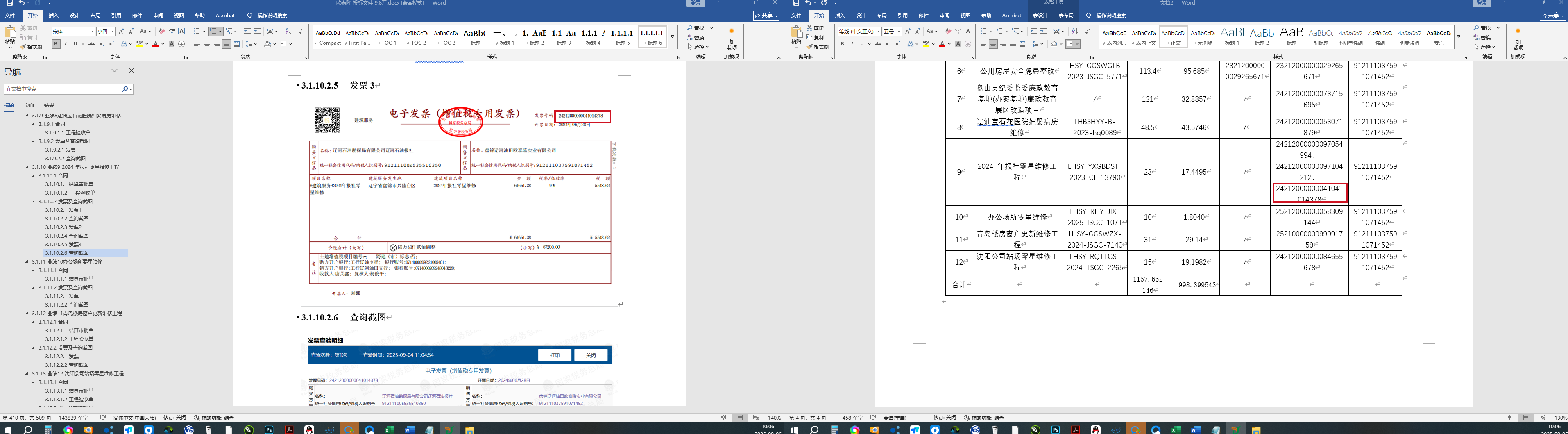
Task: Click the Character Border icon in the right Word window
Action: (x=968, y=31)
